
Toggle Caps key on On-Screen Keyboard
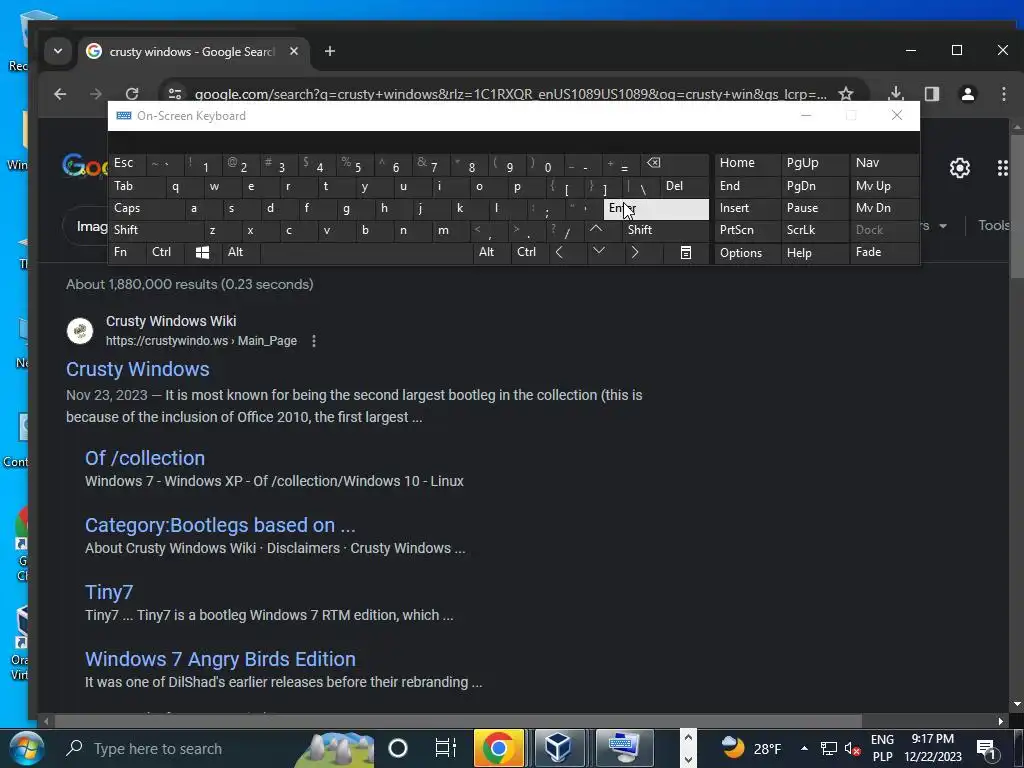[x=146, y=208]
